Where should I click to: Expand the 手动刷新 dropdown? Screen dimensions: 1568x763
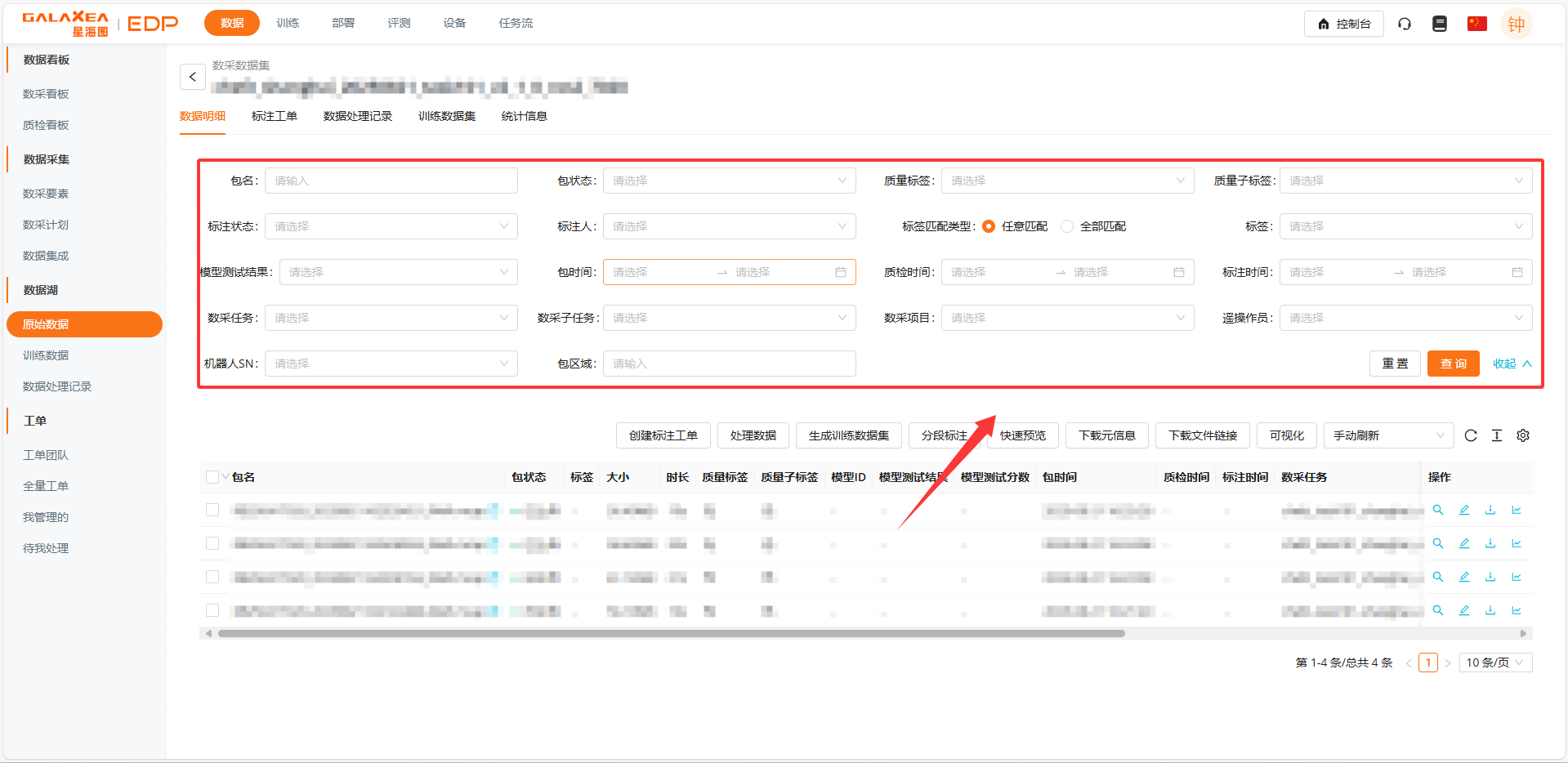click(x=1388, y=435)
